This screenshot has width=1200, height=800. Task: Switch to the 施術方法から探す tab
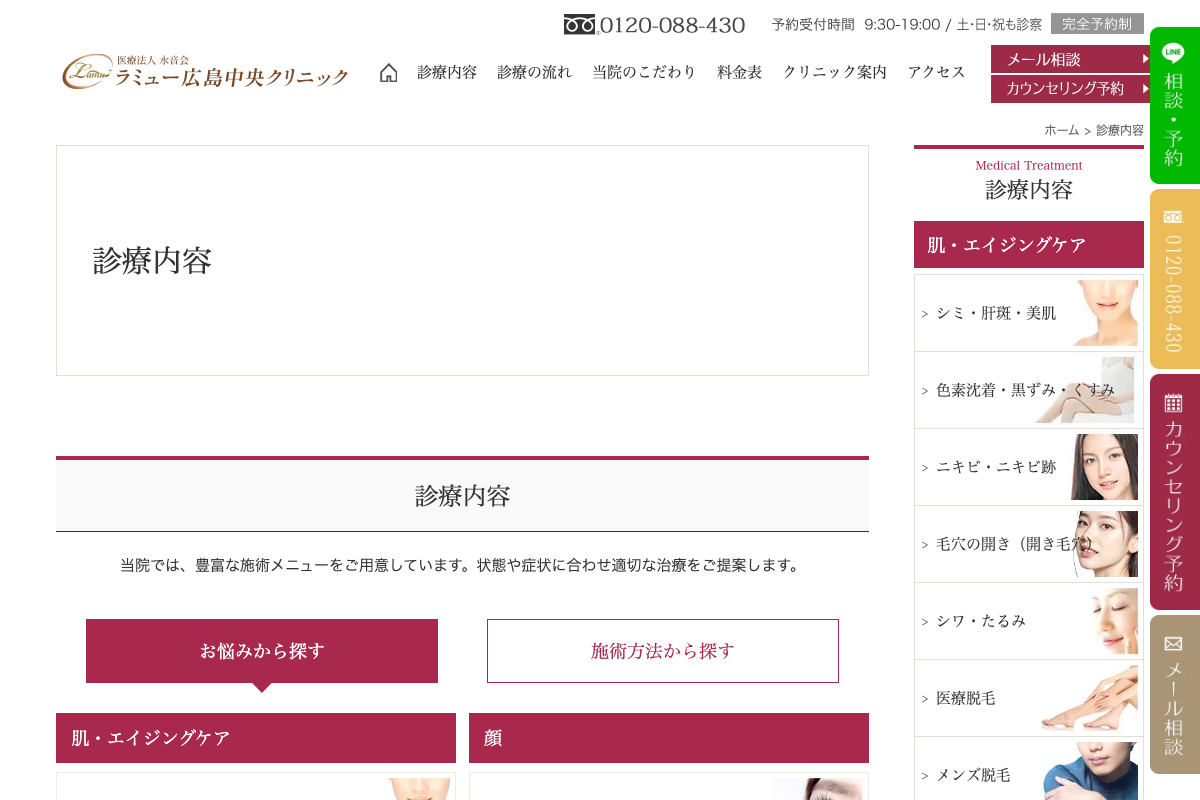[x=662, y=651]
